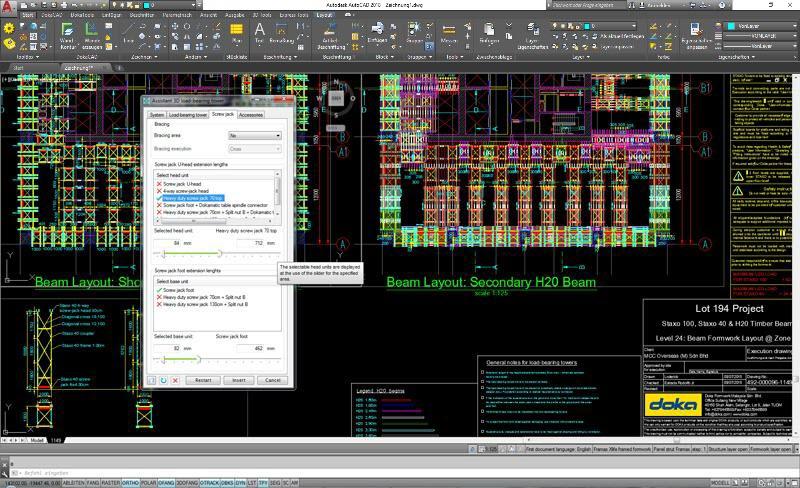Click the screw jack head extension slider

(217, 253)
